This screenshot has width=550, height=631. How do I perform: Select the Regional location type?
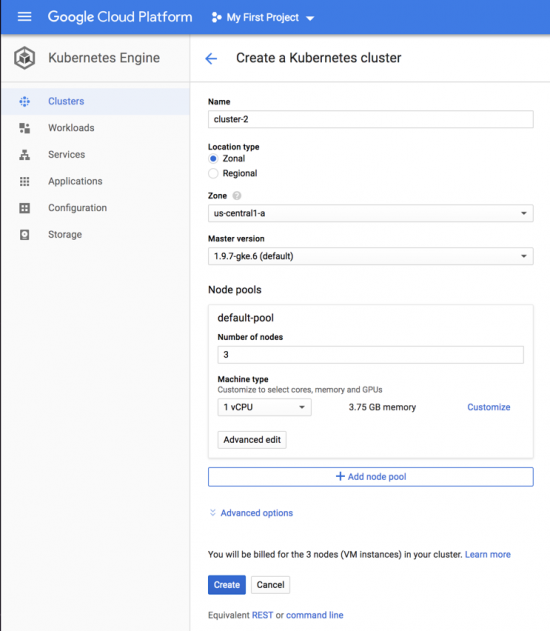213,173
